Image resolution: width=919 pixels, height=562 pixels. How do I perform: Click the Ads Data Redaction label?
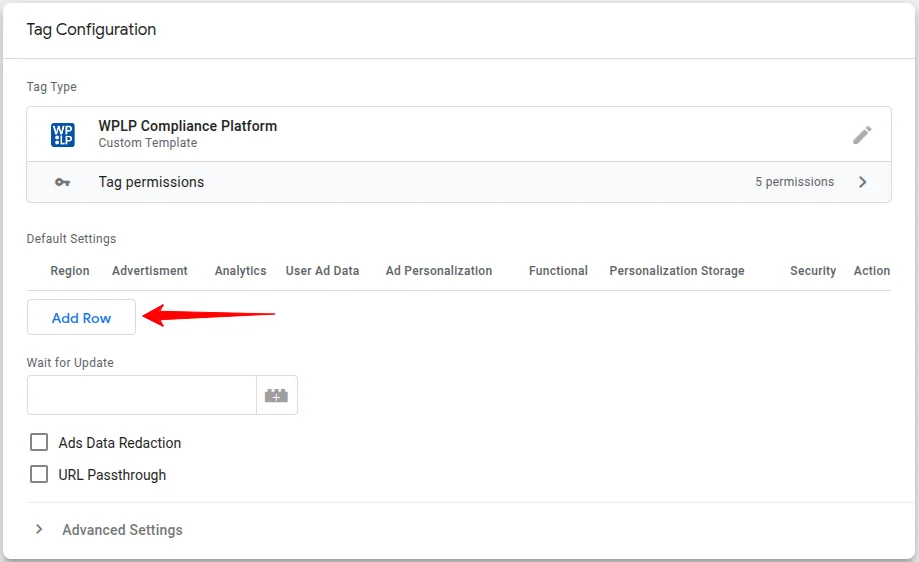tap(120, 442)
